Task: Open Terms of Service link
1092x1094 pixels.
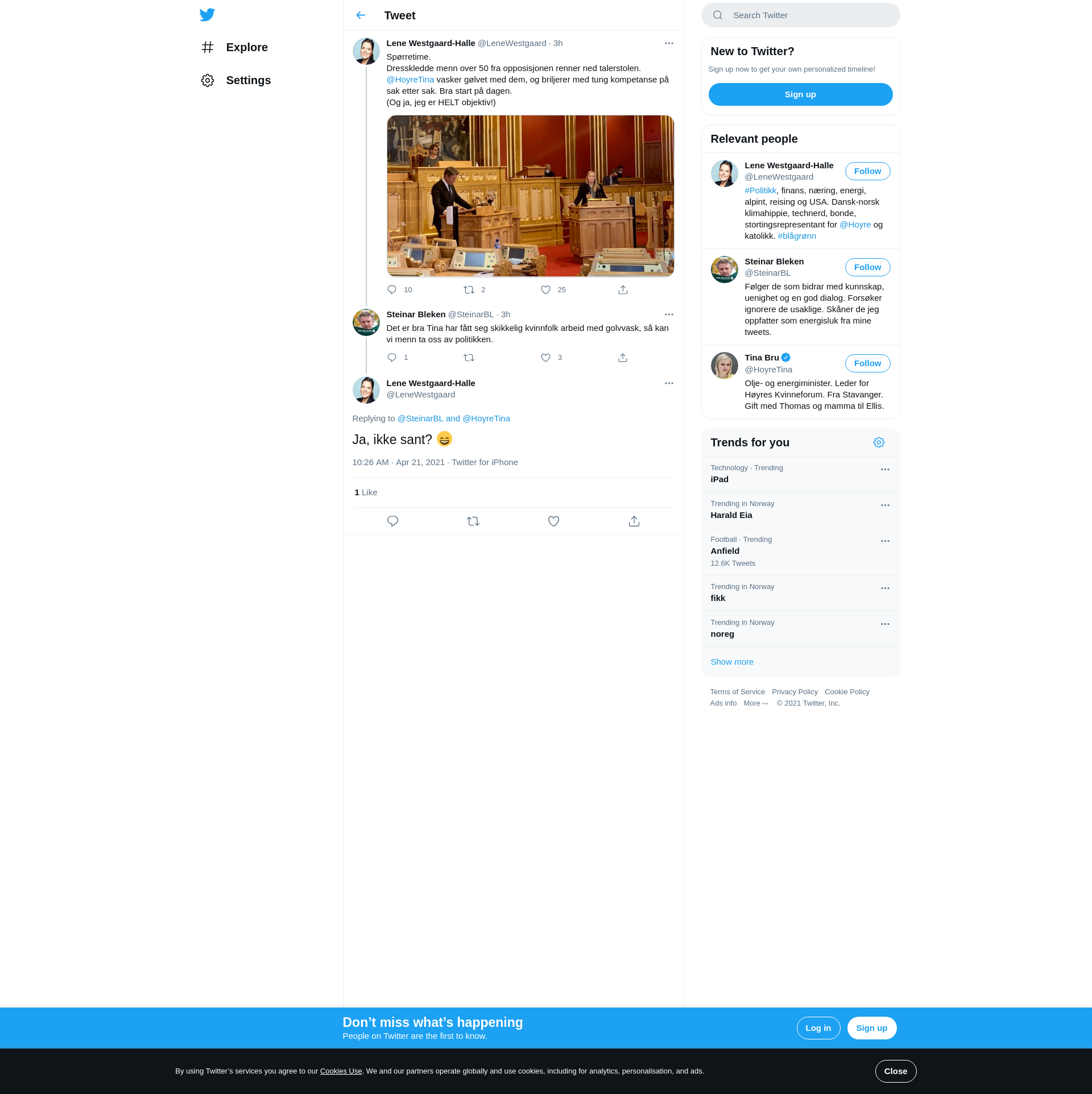Action: (737, 692)
